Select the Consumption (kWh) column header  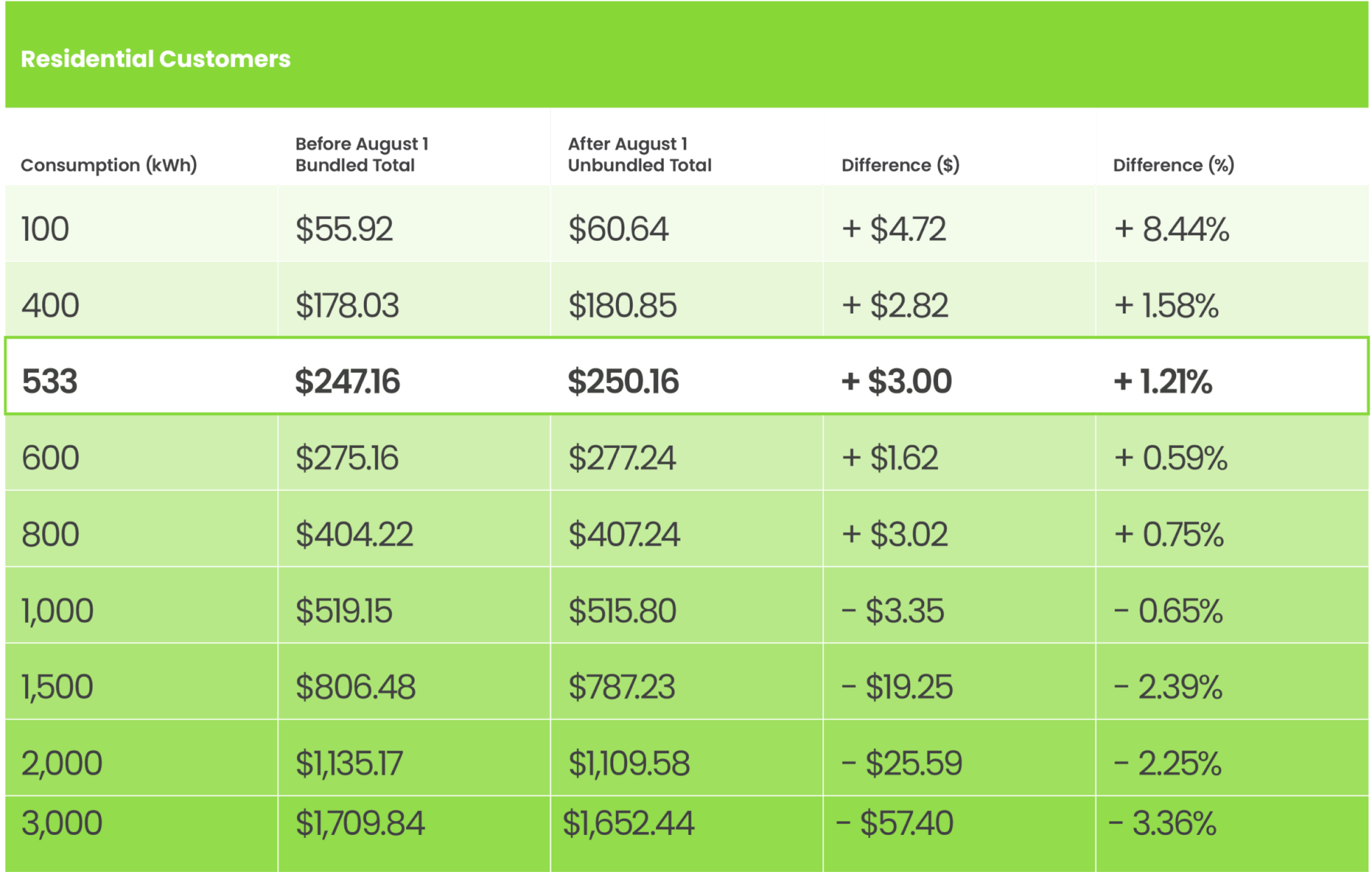click(108, 165)
